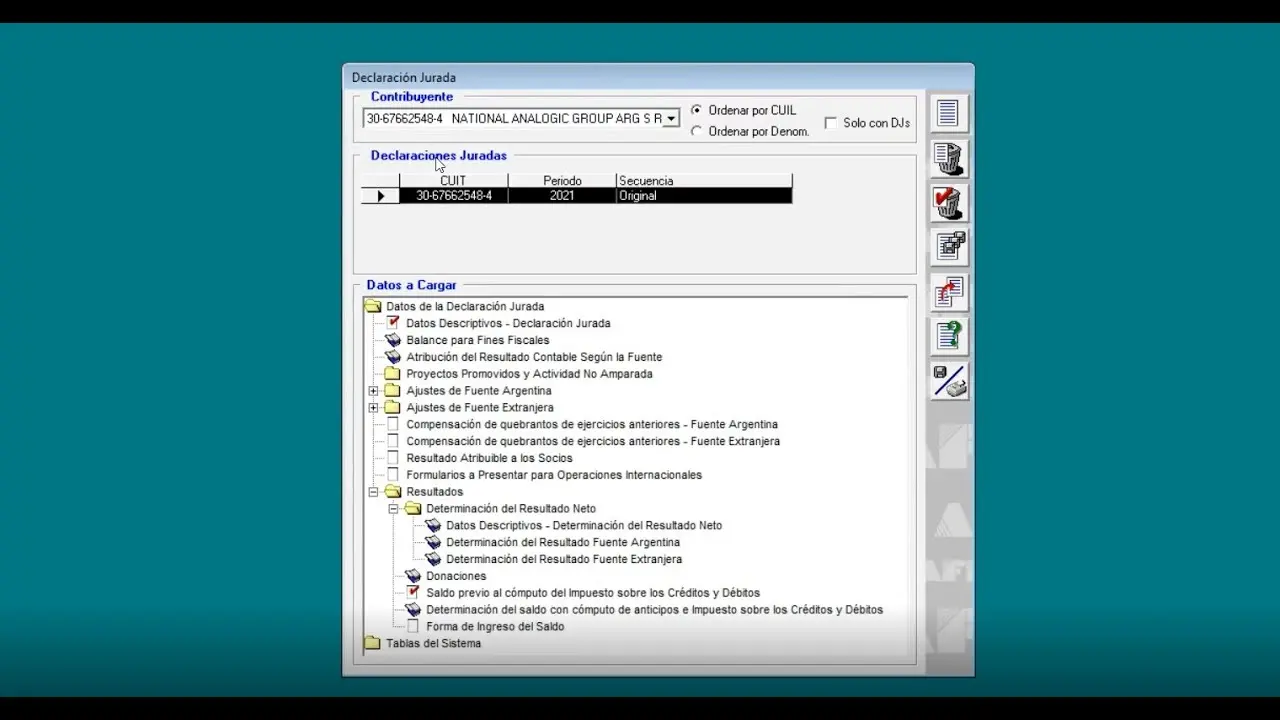Click the book icon beside Balance para Fines Fiscales
The image size is (1280, 720).
click(393, 340)
